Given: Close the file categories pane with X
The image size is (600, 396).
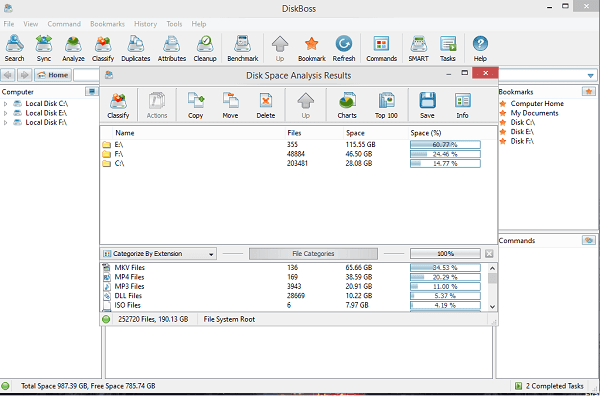Looking at the screenshot, I should pos(489,254).
